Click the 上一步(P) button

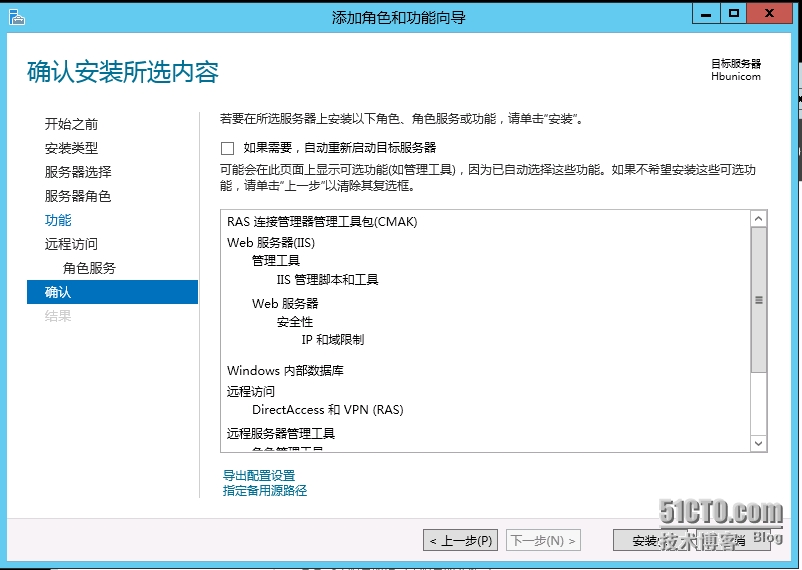(461, 540)
